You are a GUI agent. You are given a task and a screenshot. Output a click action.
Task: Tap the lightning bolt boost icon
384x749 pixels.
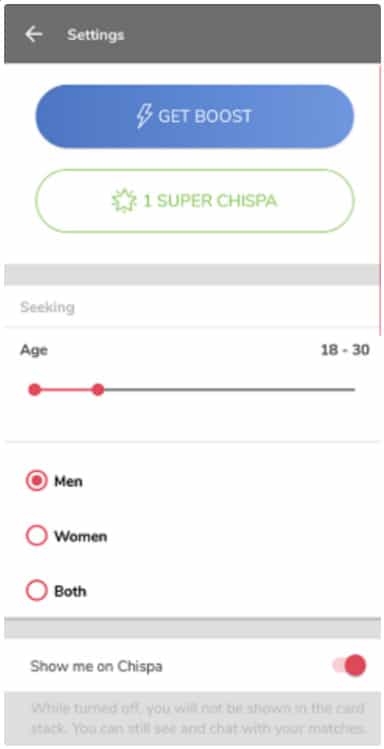coord(144,116)
